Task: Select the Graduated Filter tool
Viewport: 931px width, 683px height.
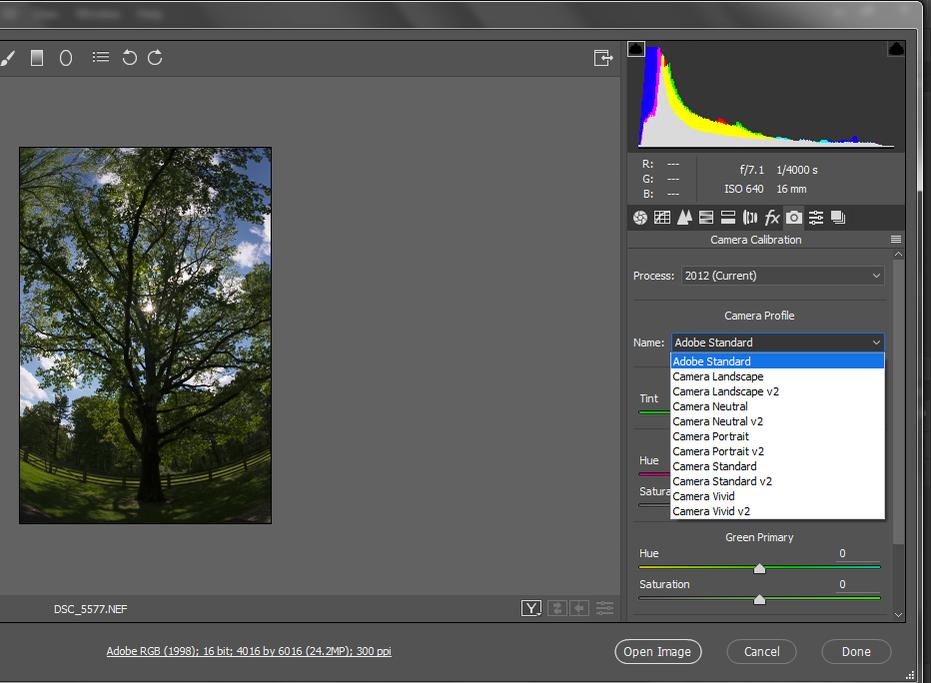Action: pos(37,58)
